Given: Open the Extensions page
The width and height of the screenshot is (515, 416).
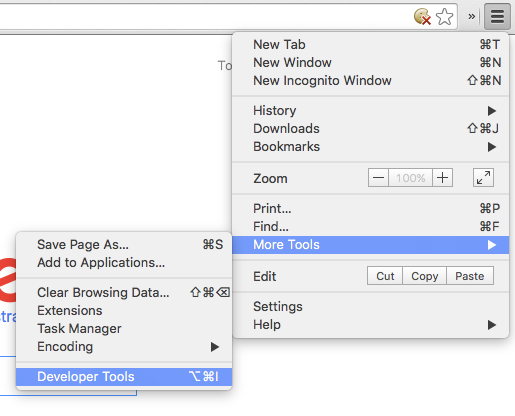Looking at the screenshot, I should [x=124, y=311].
